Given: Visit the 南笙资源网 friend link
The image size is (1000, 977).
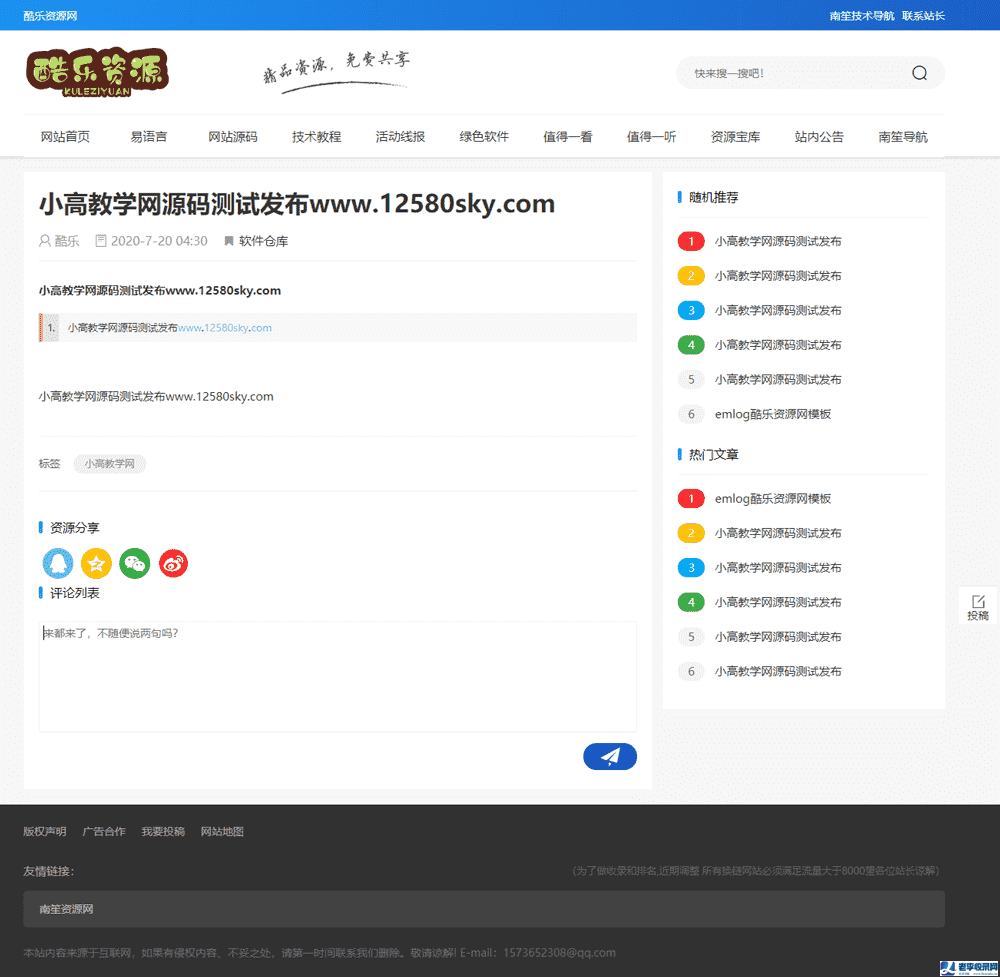Looking at the screenshot, I should [x=67, y=908].
